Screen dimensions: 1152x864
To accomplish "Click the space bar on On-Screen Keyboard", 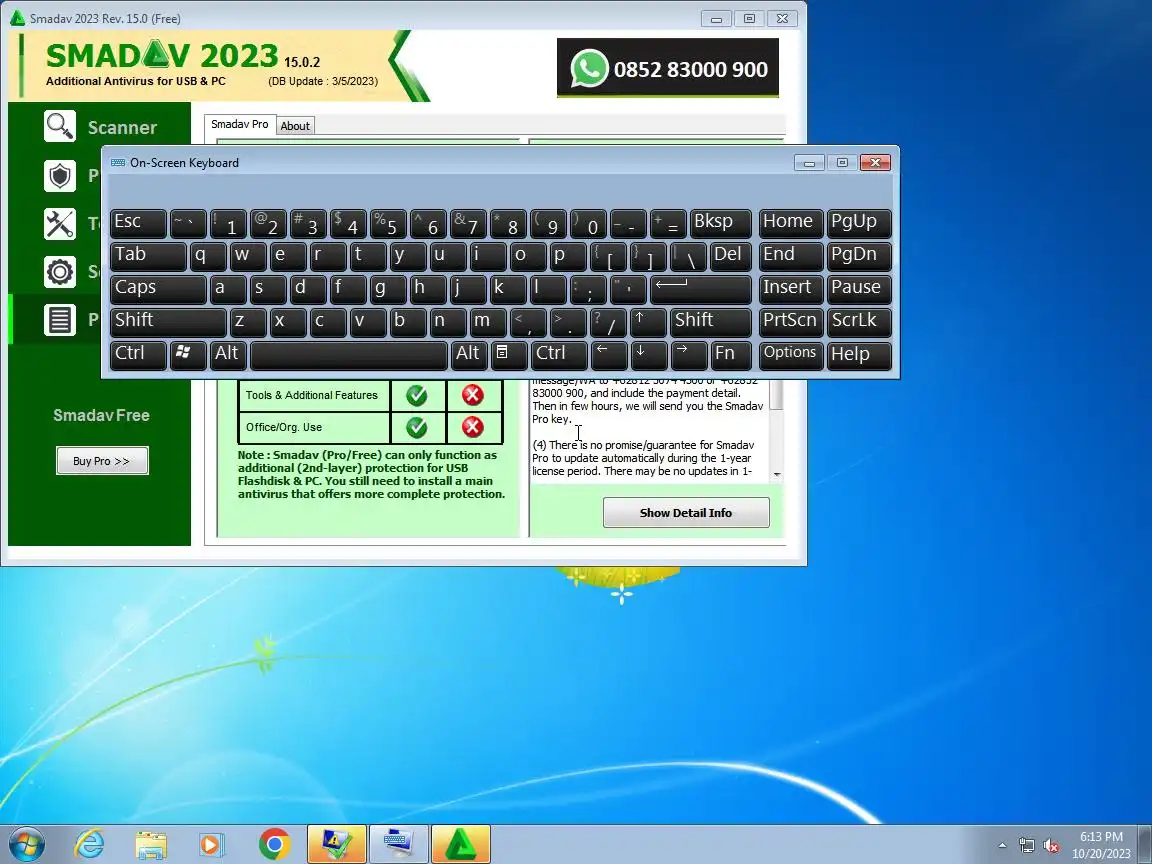I will pyautogui.click(x=349, y=354).
